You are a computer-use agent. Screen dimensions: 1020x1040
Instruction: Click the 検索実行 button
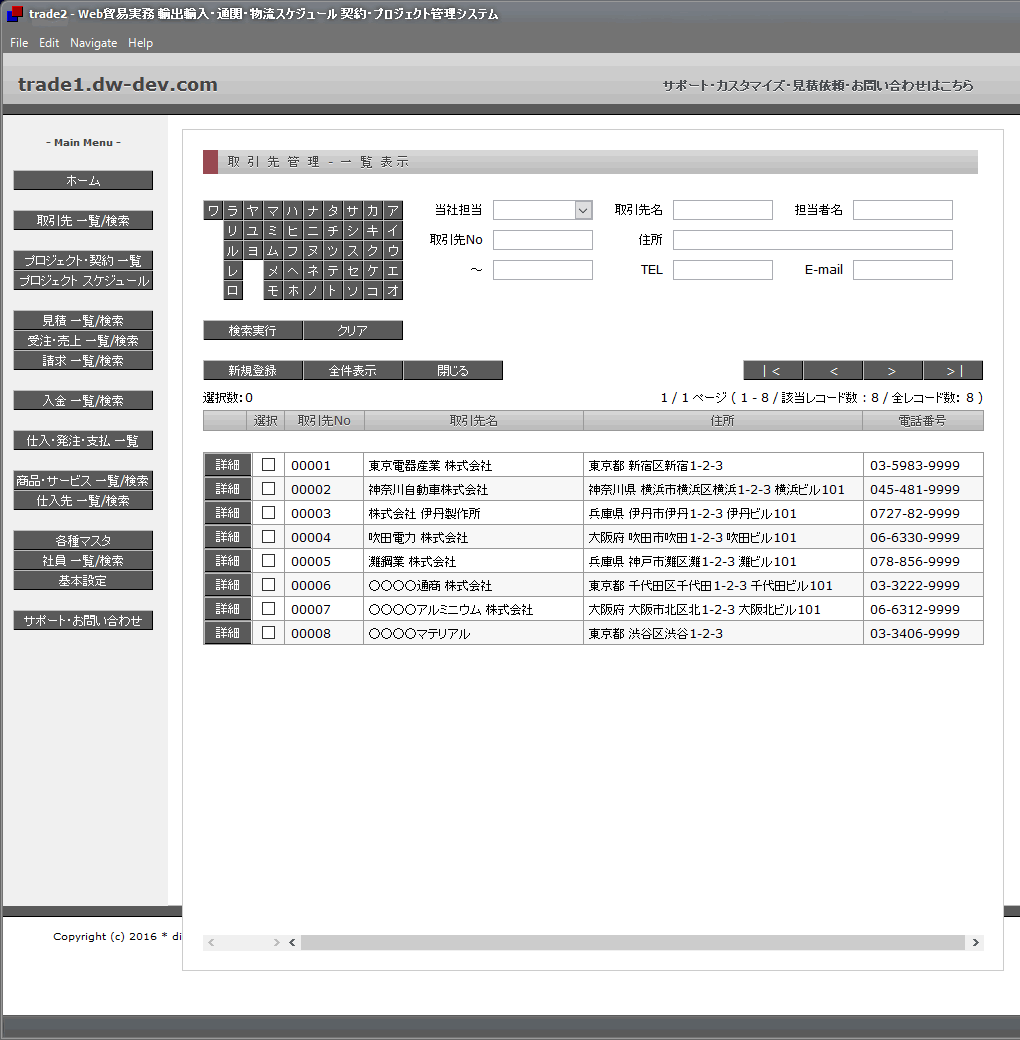pos(253,330)
